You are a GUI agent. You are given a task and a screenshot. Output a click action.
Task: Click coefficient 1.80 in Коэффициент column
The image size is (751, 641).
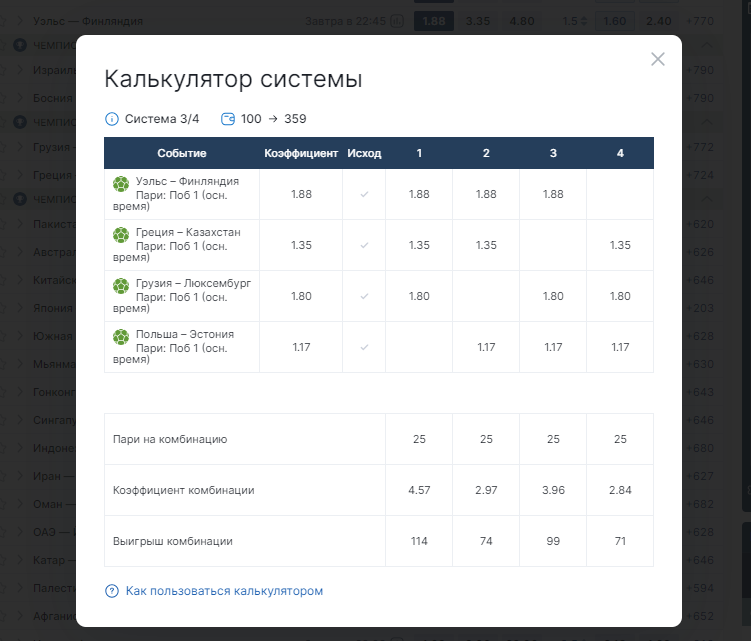[x=301, y=296]
